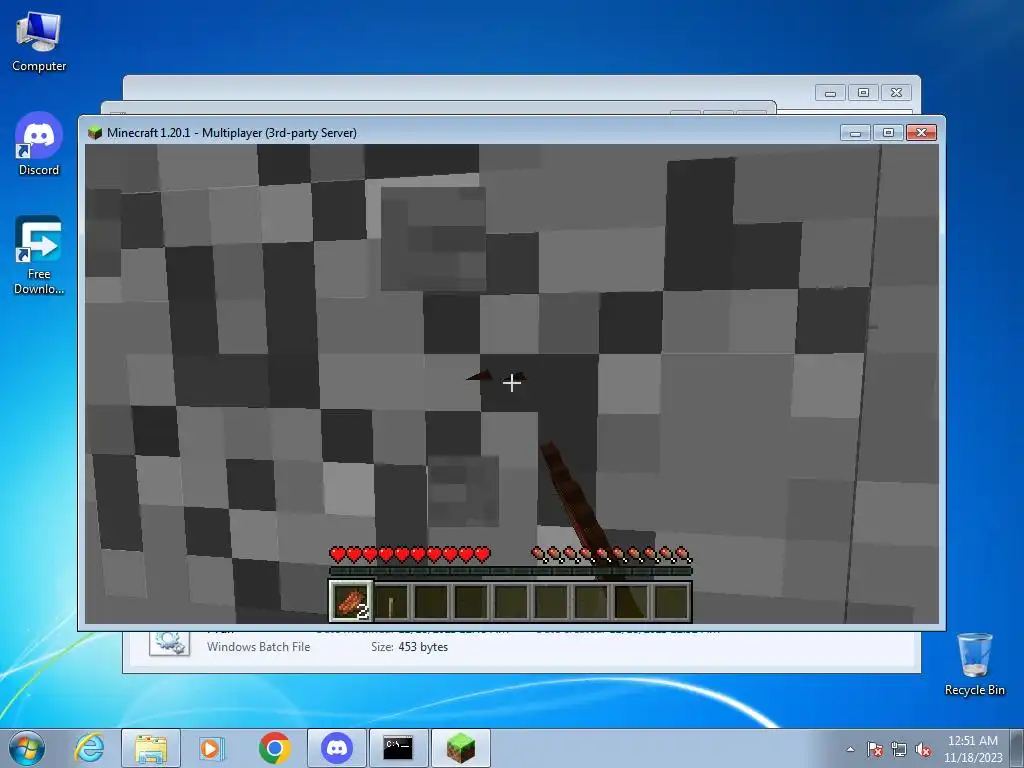The image size is (1024, 768).
Task: Minimize the Minecraft 1.20.1 window
Action: [x=856, y=133]
